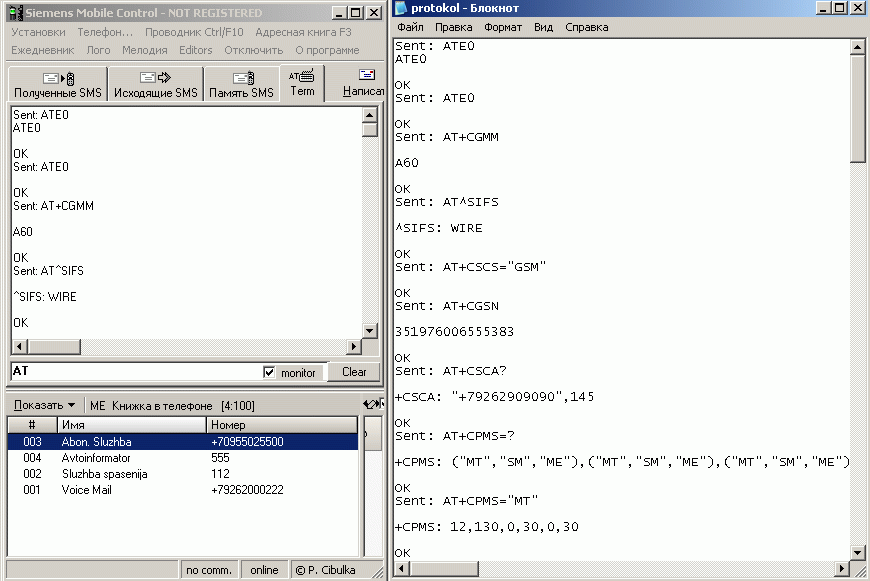Open the Editors menu
Image resolution: width=870 pixels, height=581 pixels.
196,50
